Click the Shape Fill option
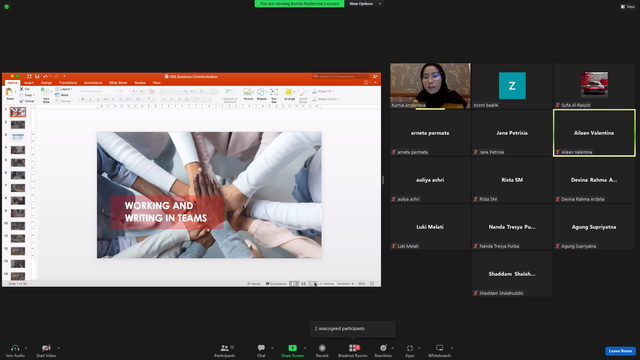This screenshot has width=640, height=360. [322, 91]
